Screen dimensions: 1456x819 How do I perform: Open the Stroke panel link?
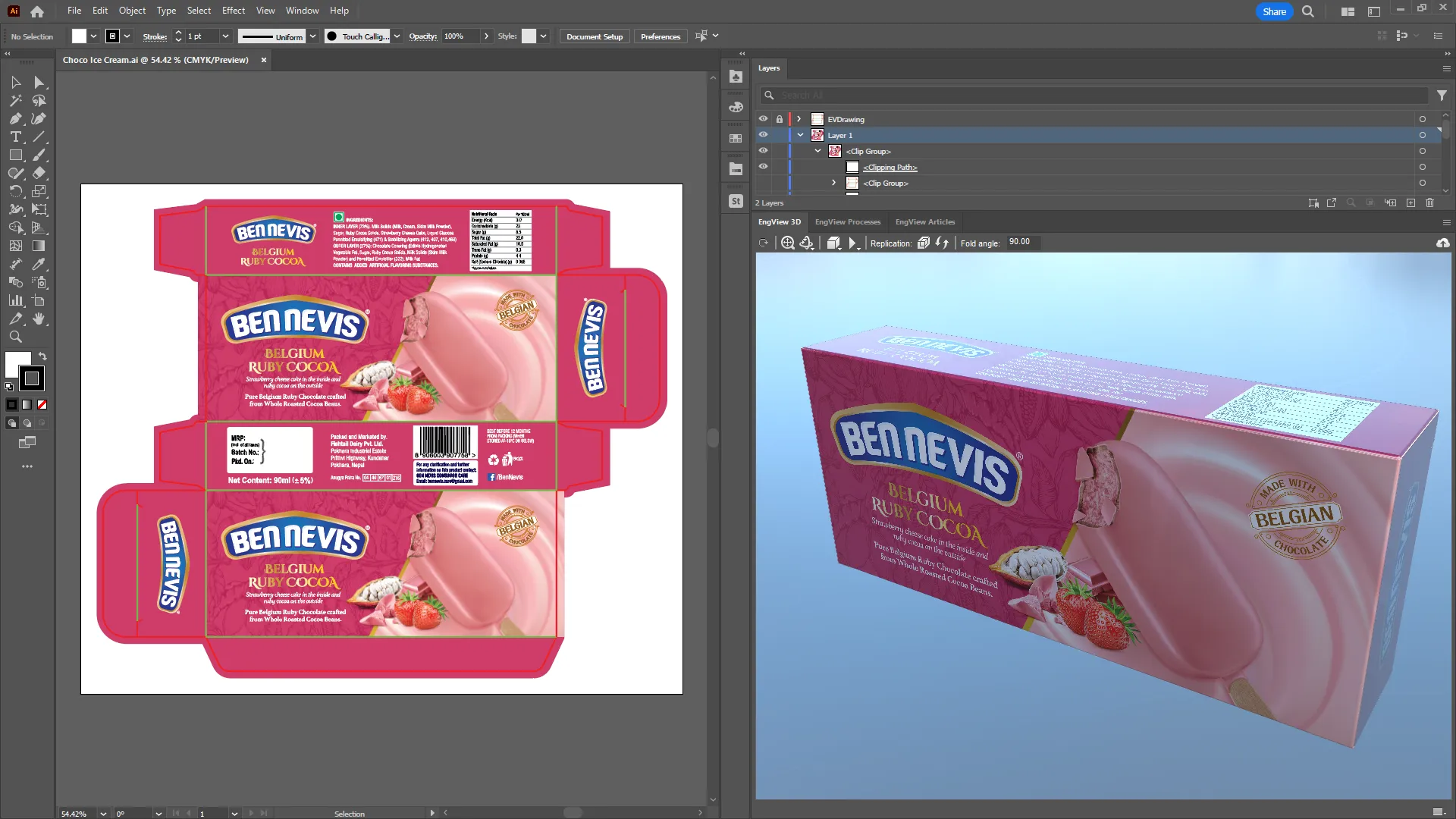click(x=155, y=36)
